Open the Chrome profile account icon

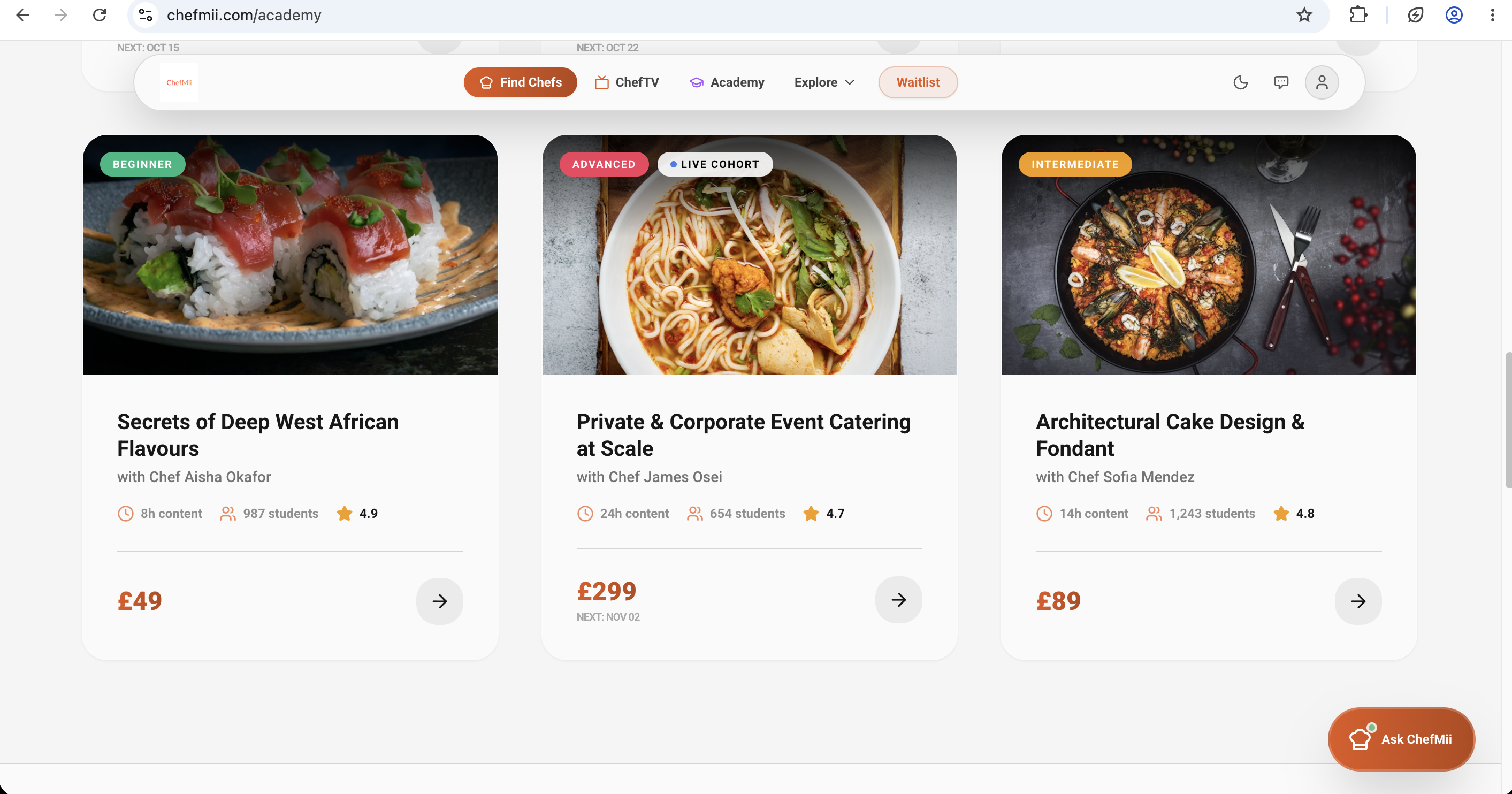1454,16
